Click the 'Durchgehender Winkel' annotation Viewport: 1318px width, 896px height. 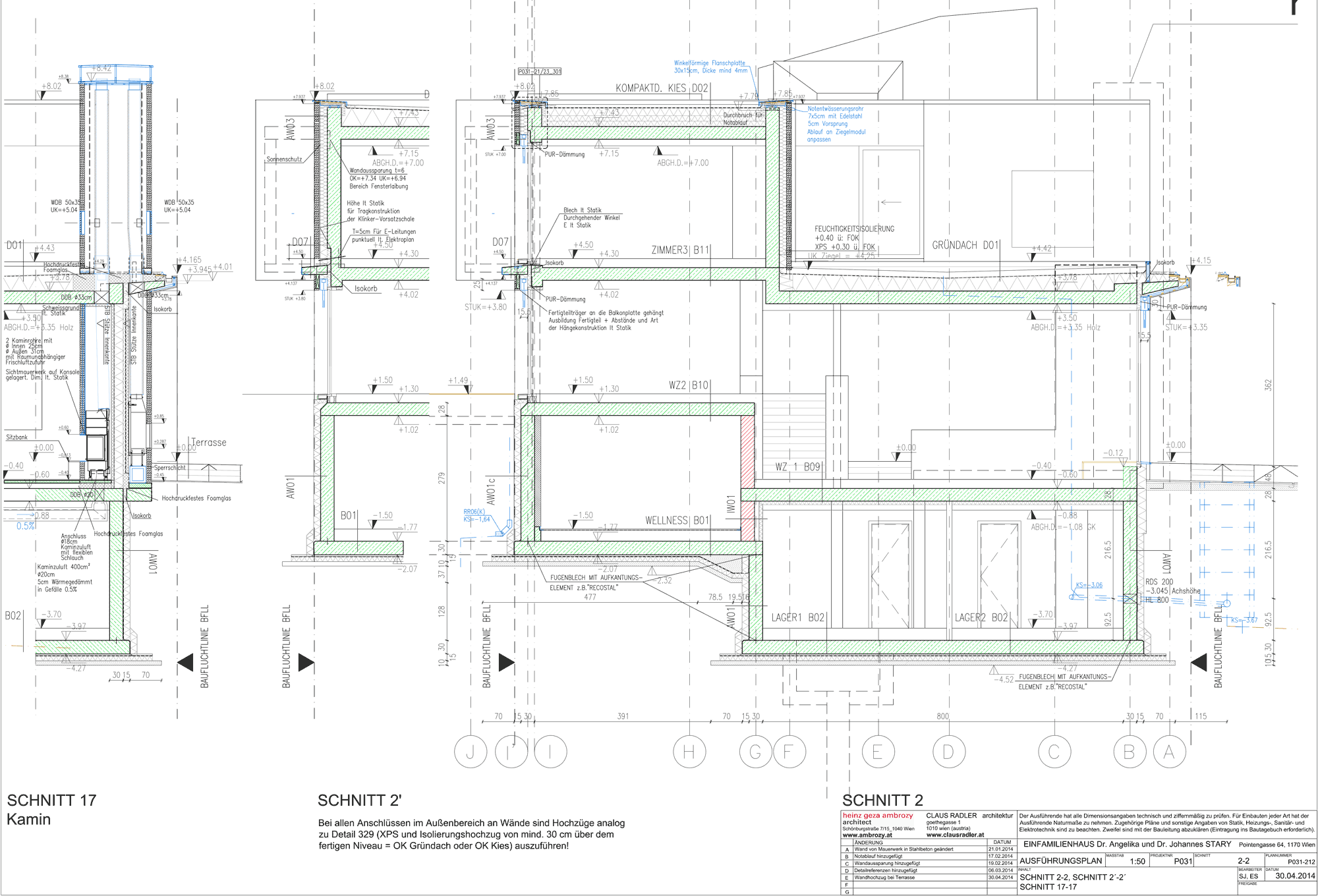point(592,217)
